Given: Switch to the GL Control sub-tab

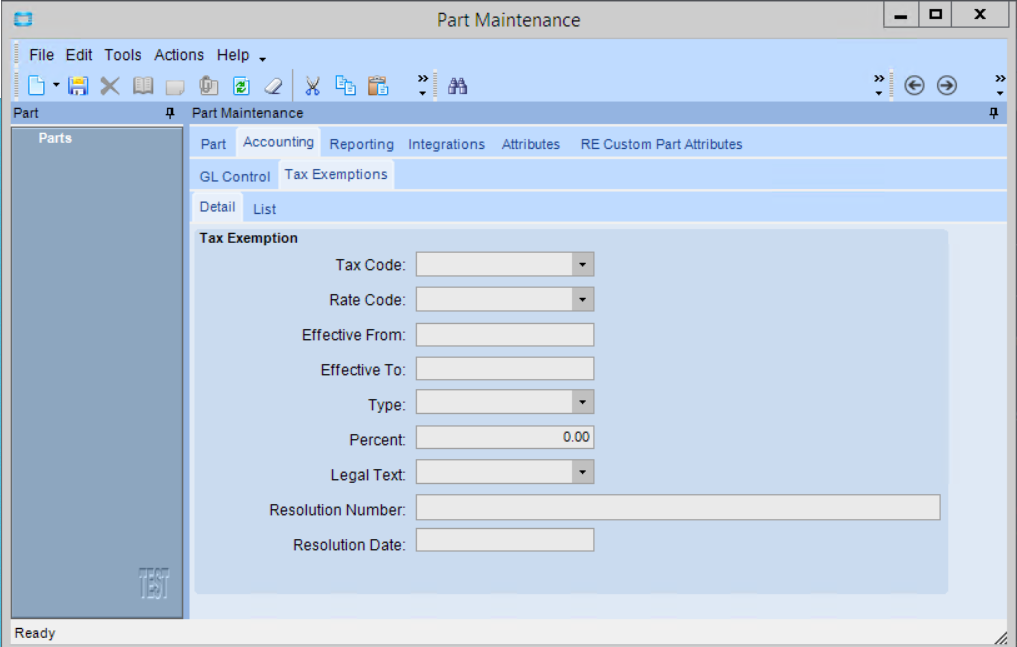Looking at the screenshot, I should pos(235,176).
